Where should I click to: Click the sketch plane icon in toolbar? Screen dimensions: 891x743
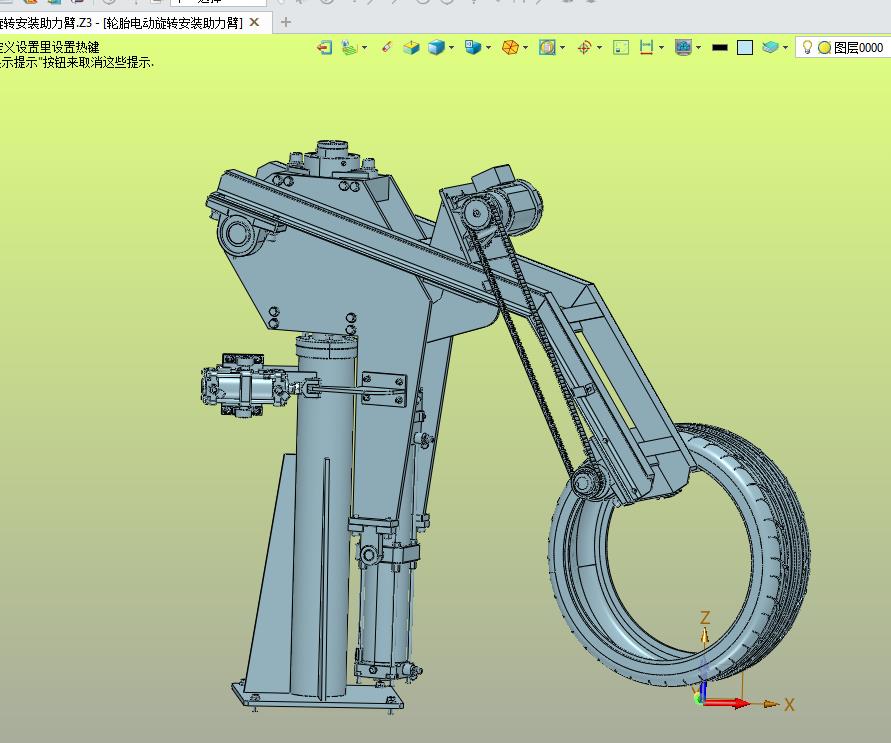tap(349, 48)
